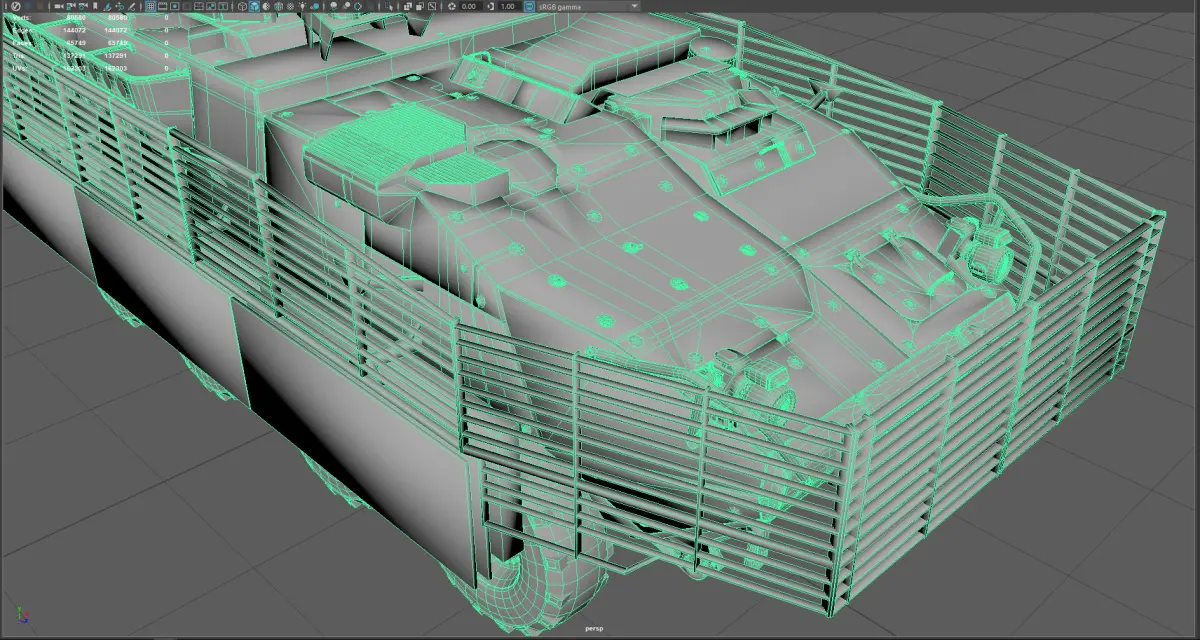The width and height of the screenshot is (1200, 640).
Task: Toggle the X-Ray display icon
Action: 408,6
